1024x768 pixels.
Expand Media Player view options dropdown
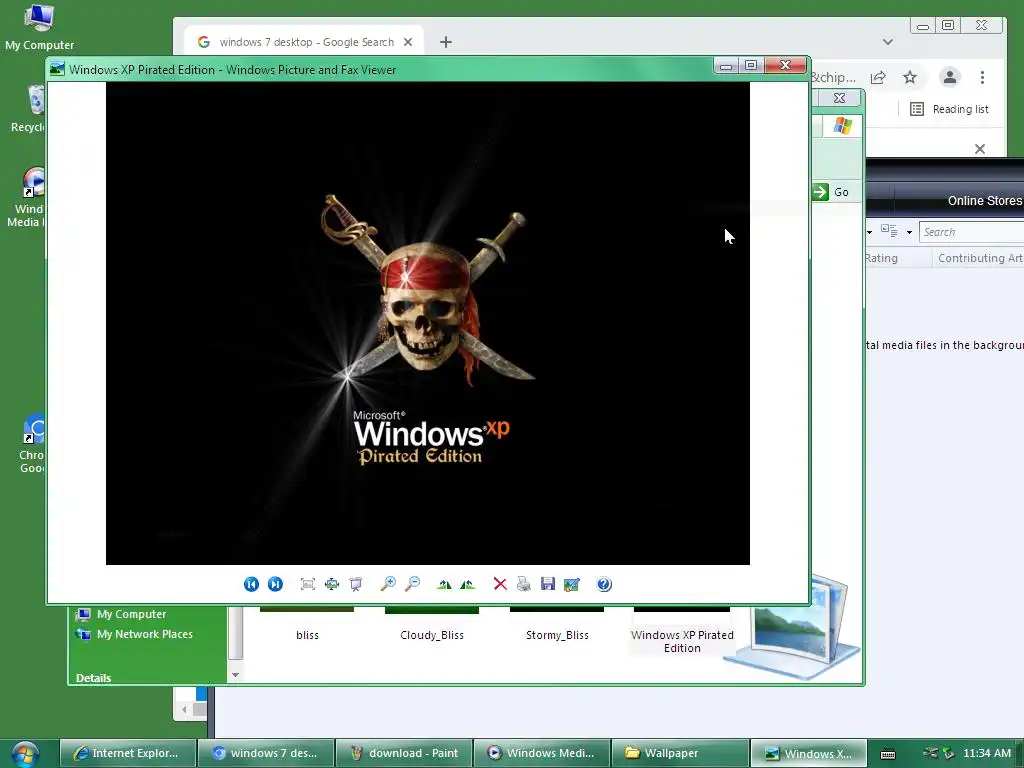[909, 232]
